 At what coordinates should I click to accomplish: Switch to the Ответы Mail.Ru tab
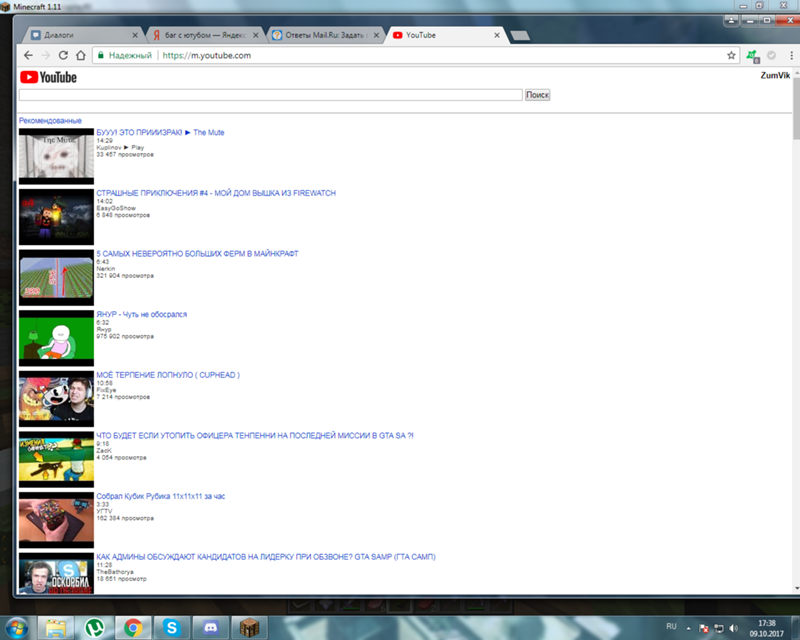(324, 35)
